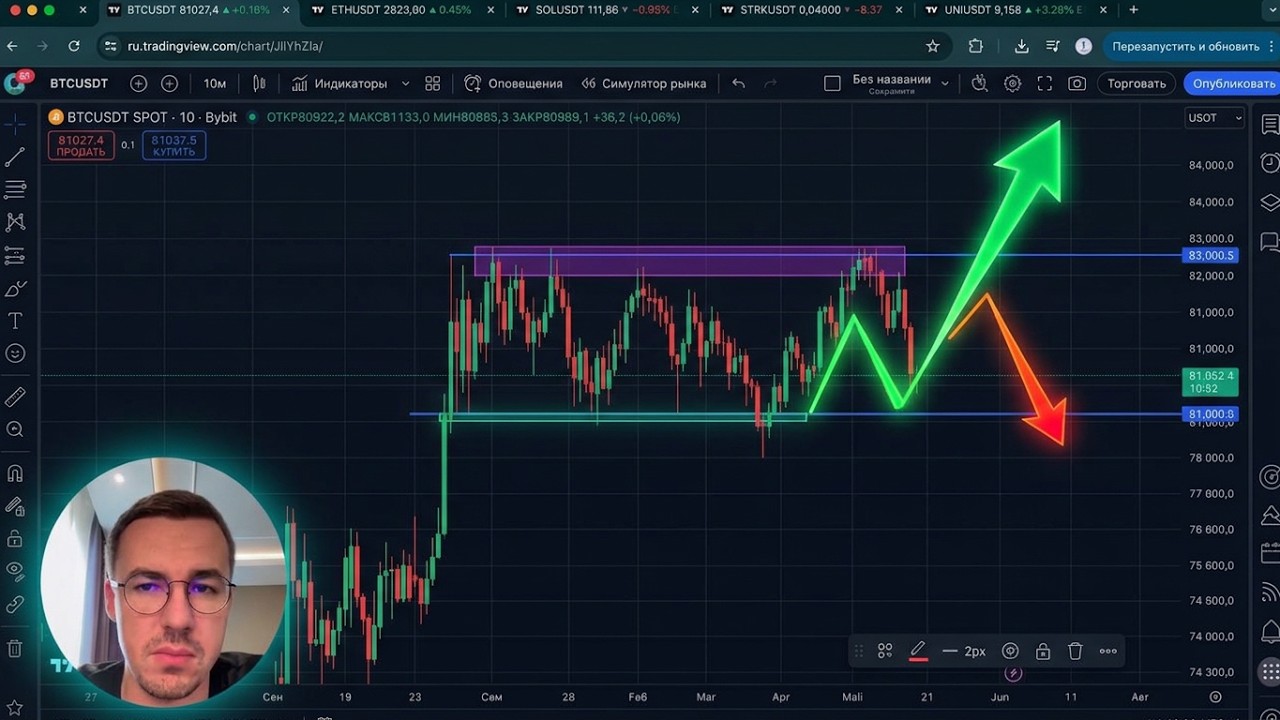The image size is (1280, 720).
Task: Open drawing settings in floating toolbar
Action: (x=1010, y=651)
